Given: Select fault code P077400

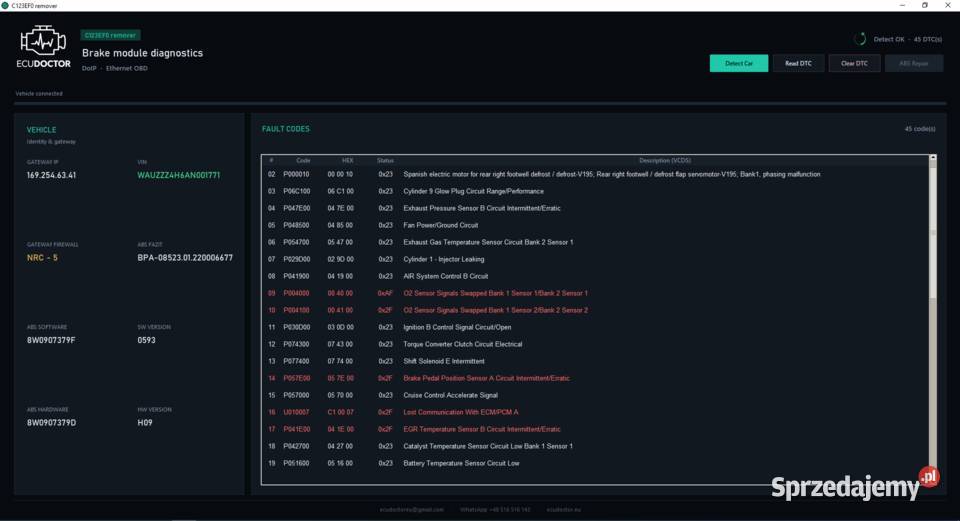Looking at the screenshot, I should 296,361.
